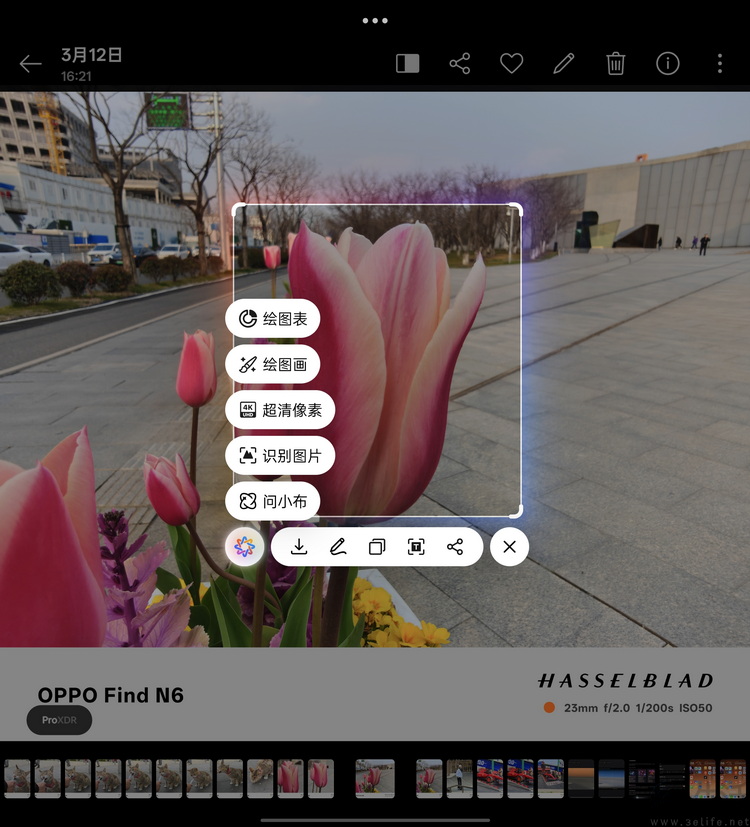
Task: Choose 识别图片 recognition option
Action: click(279, 456)
